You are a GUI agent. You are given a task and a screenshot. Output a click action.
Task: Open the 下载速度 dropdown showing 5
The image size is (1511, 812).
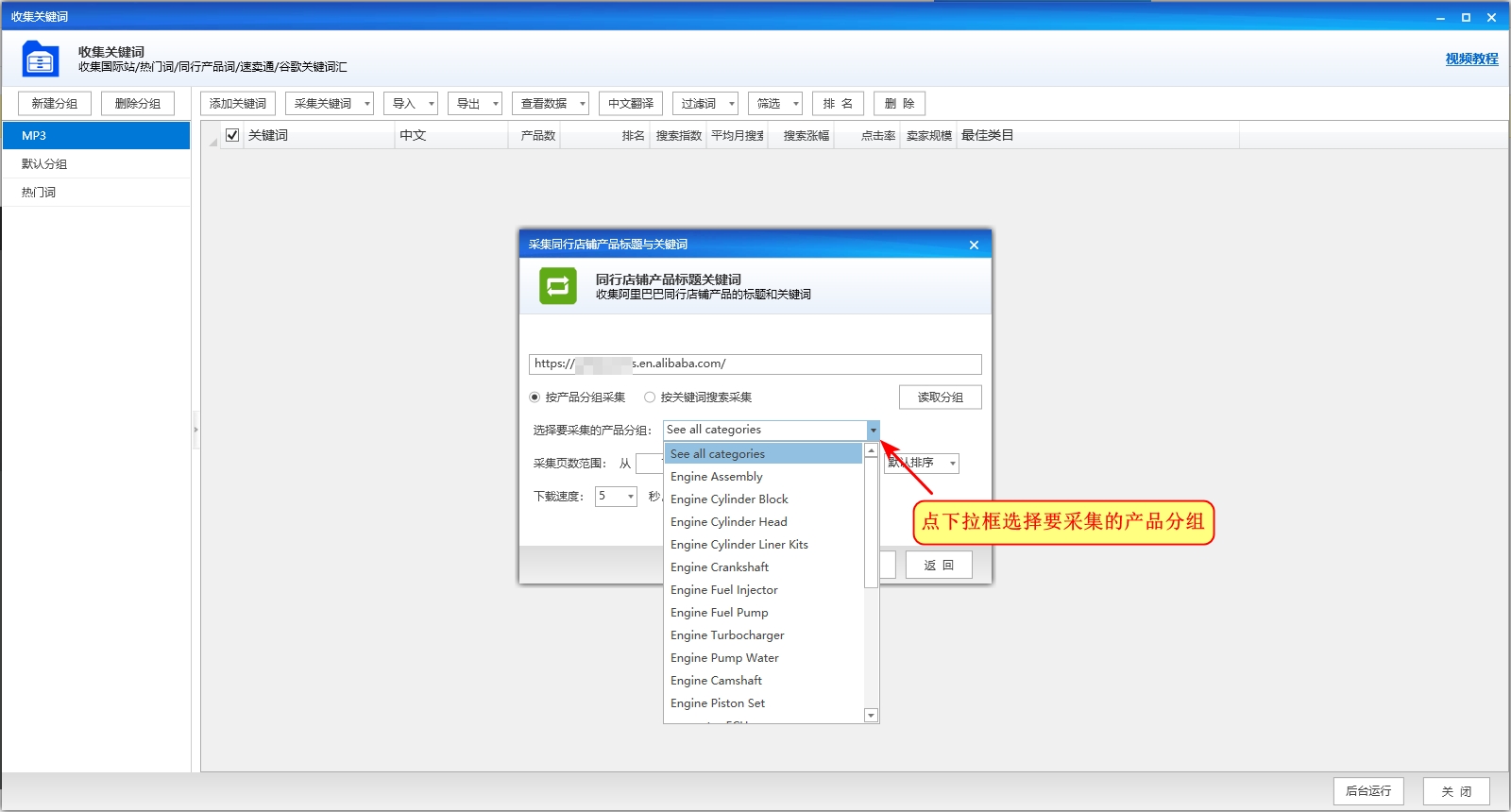pos(616,497)
